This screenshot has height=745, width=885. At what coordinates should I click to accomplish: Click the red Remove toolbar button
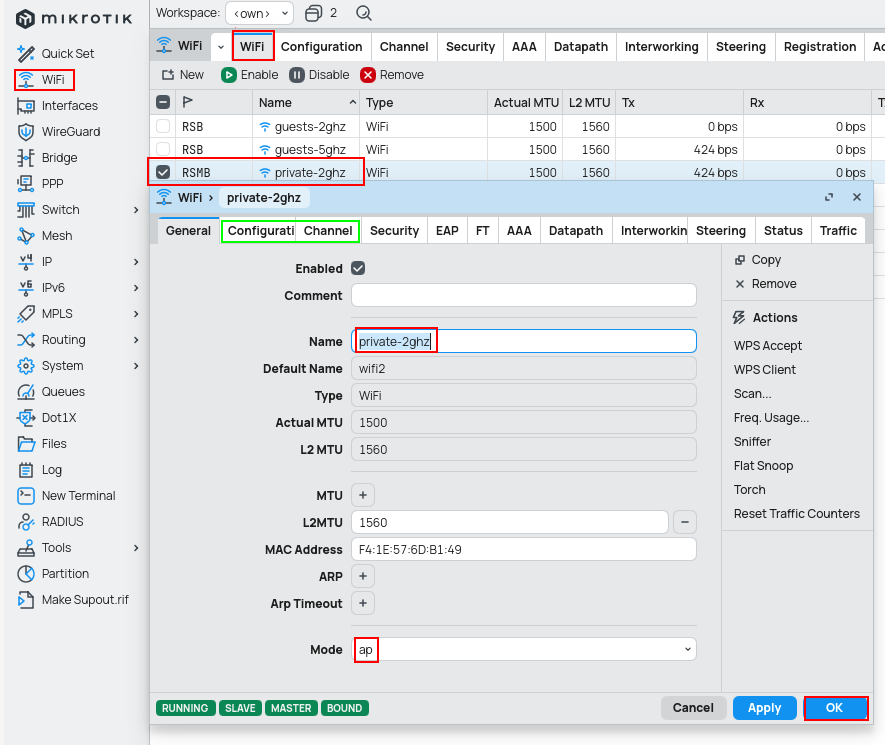point(392,74)
